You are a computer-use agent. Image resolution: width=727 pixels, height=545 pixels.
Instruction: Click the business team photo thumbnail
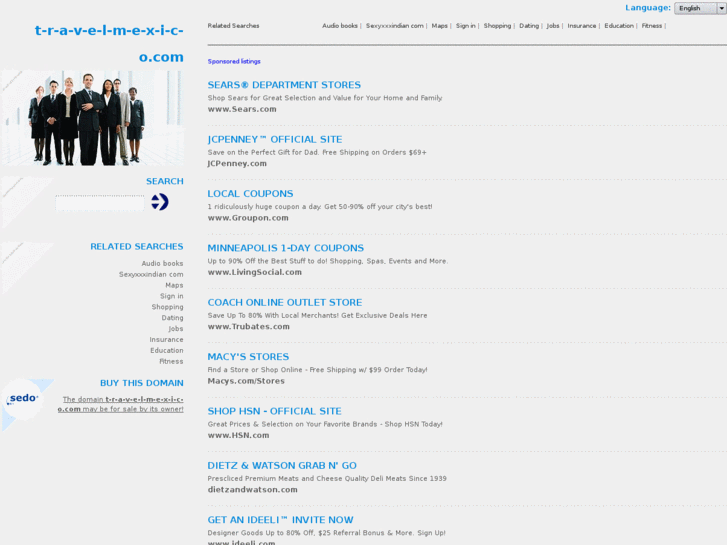92,118
